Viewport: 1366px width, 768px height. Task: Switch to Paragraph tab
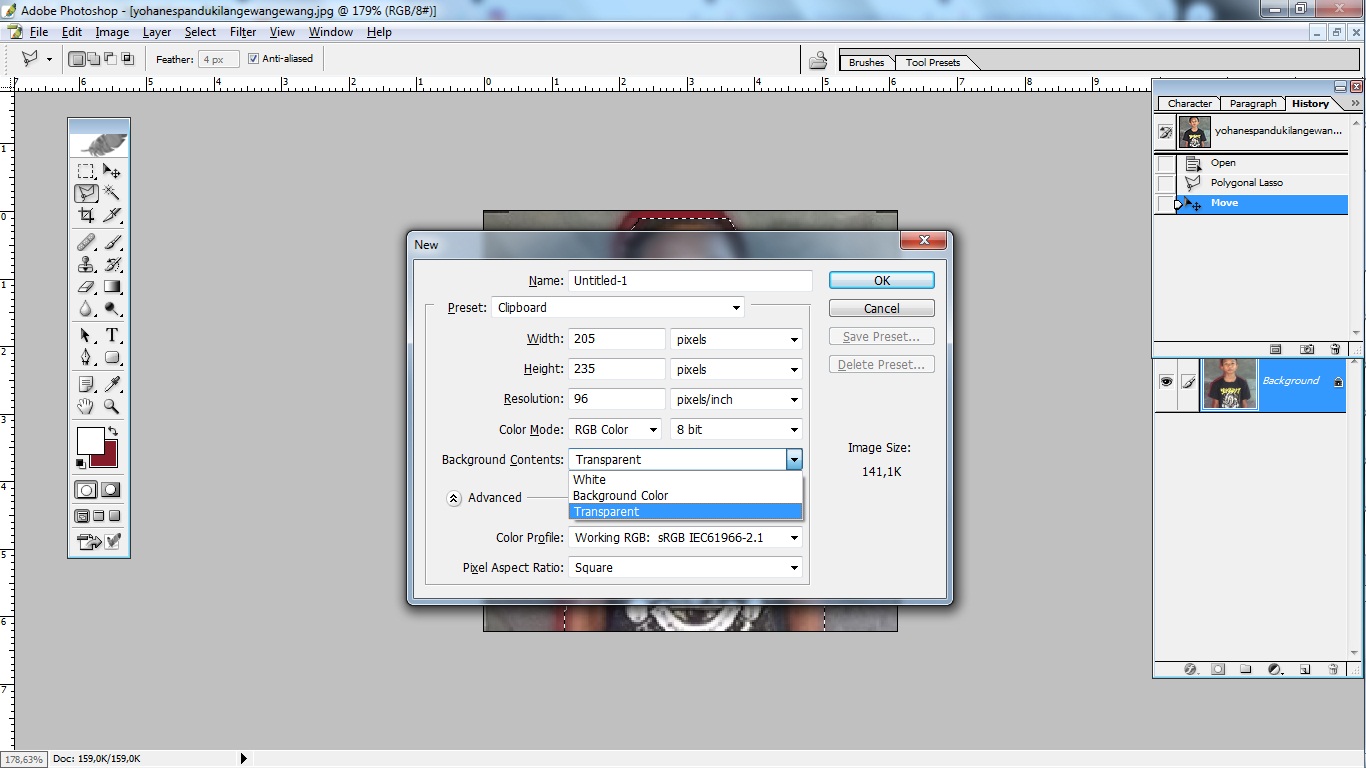click(x=1253, y=104)
